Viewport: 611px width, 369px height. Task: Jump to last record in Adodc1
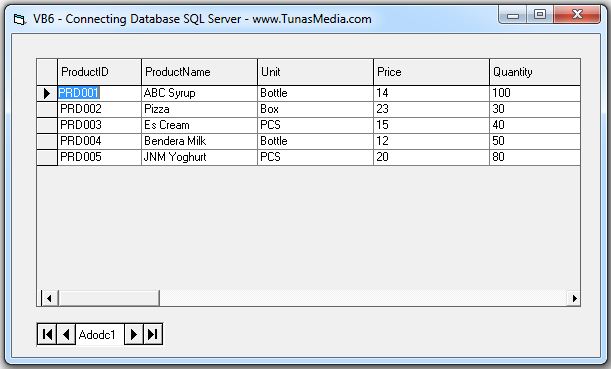click(x=153, y=334)
